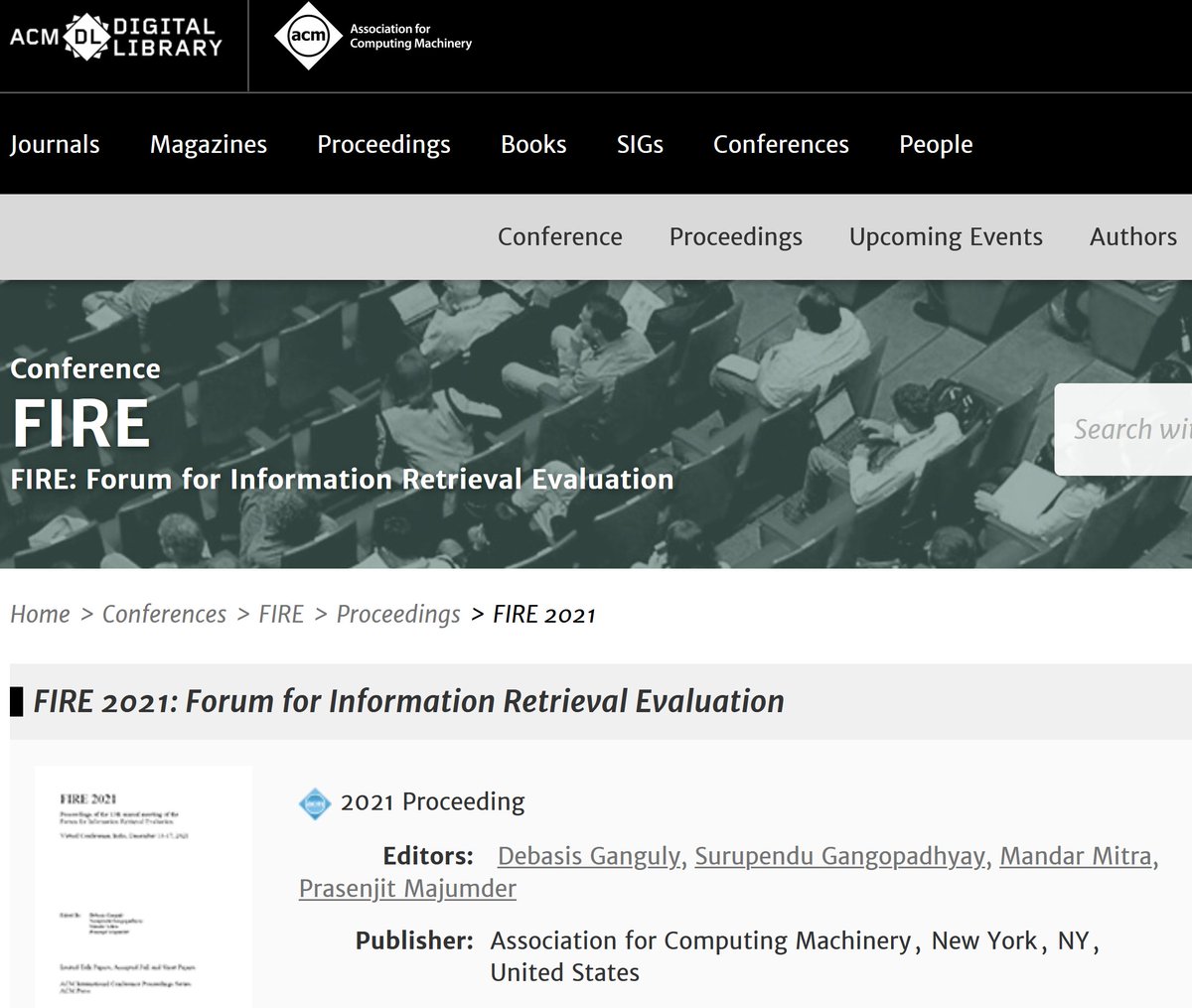Select the Proceedings tab in the gray bar
The width and height of the screenshot is (1192, 1008).
click(x=736, y=237)
